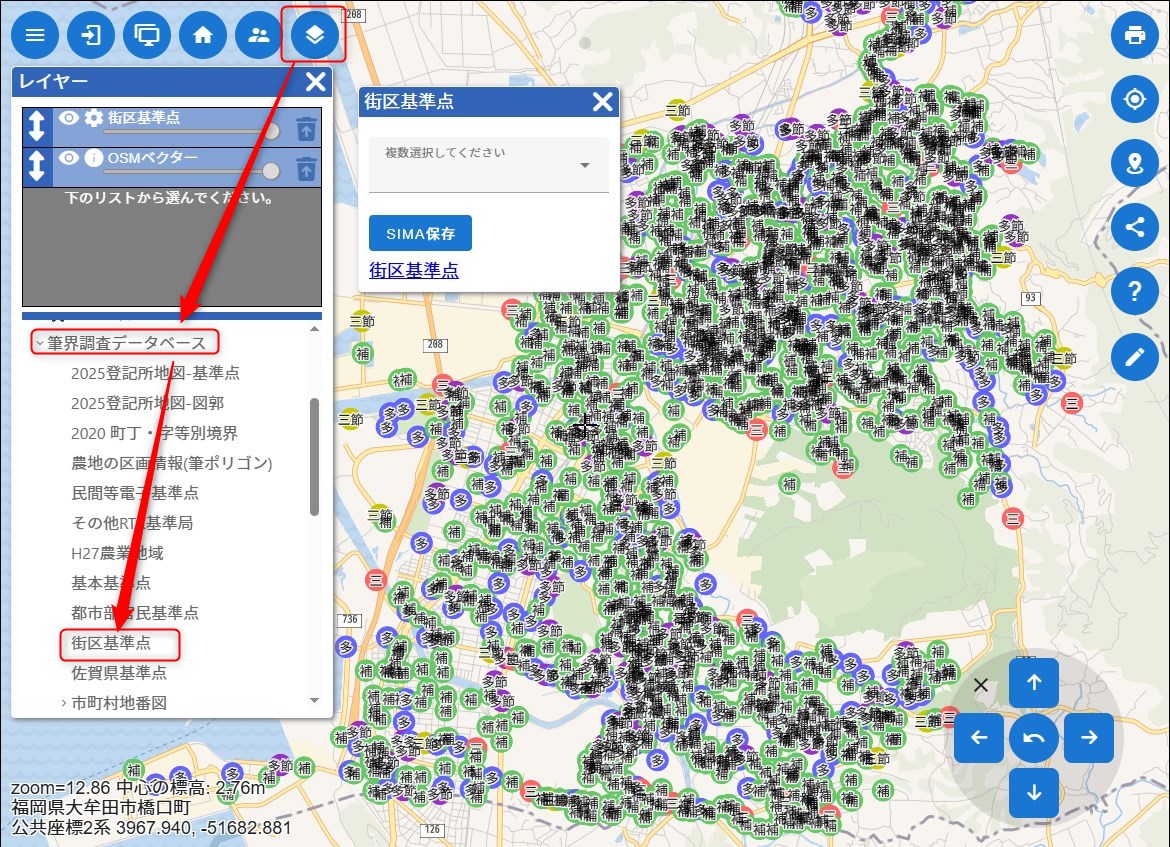Image resolution: width=1170 pixels, height=847 pixels.
Task: Open the 街区基準点 hyperlink
Action: pyautogui.click(x=413, y=270)
